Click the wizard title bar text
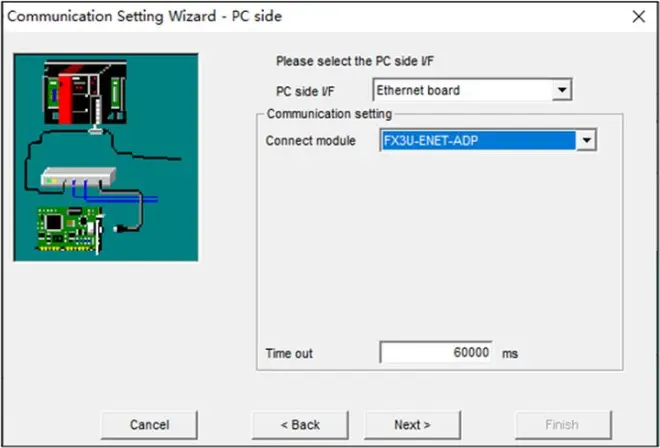The width and height of the screenshot is (660, 448). click(145, 16)
